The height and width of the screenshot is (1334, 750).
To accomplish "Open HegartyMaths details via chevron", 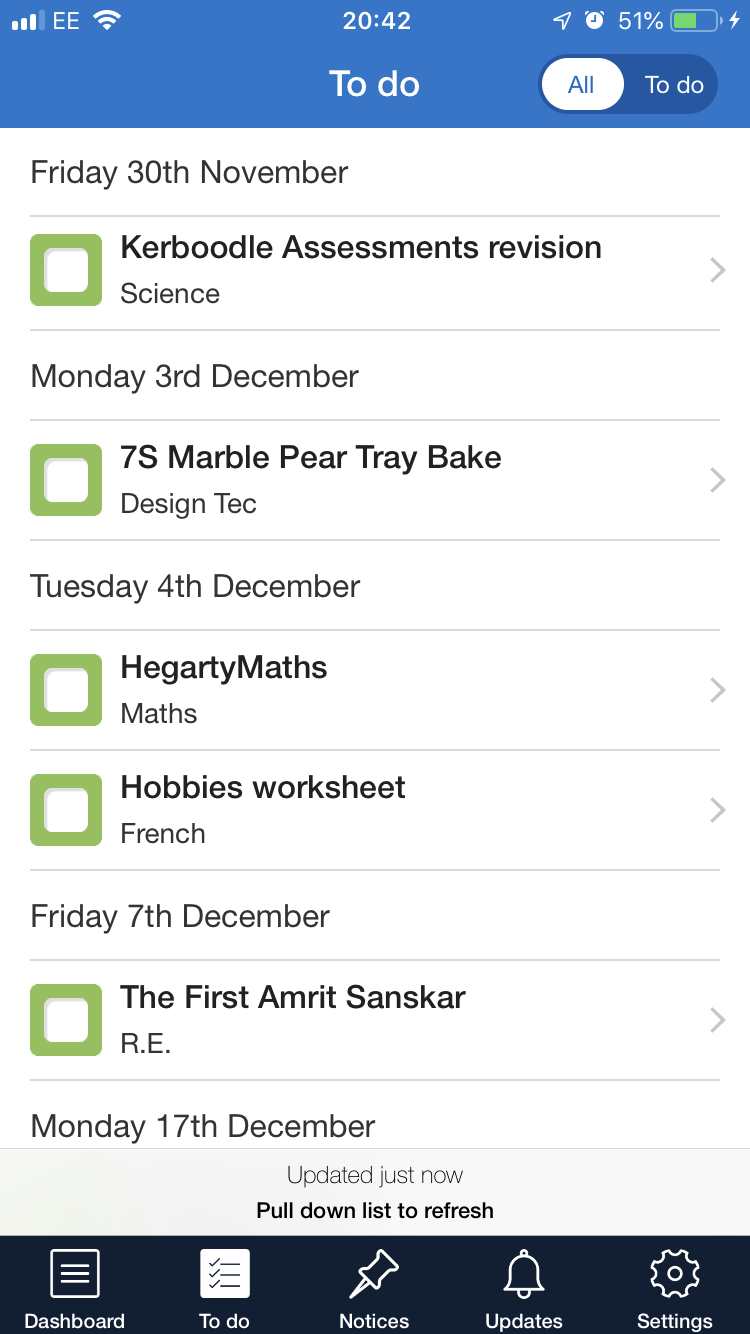I will pyautogui.click(x=716, y=690).
